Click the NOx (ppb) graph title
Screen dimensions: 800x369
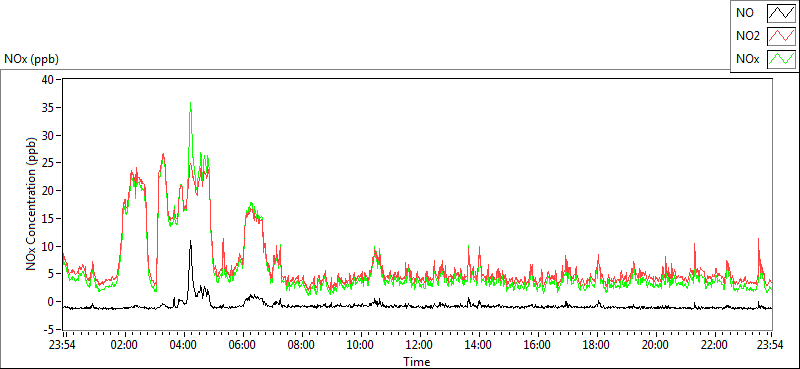tap(31, 59)
